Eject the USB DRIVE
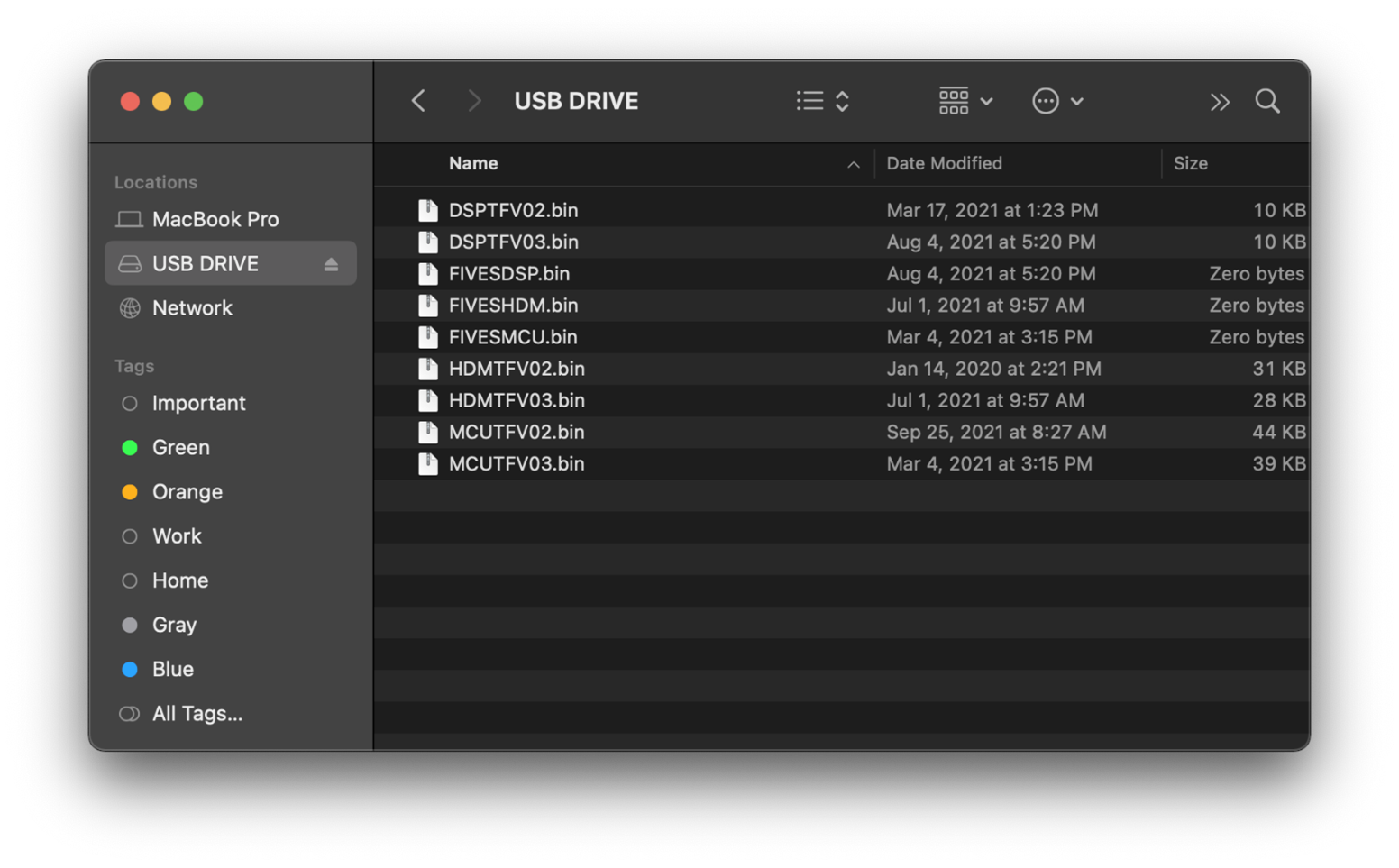Image resolution: width=1399 pixels, height=868 pixels. point(331,264)
